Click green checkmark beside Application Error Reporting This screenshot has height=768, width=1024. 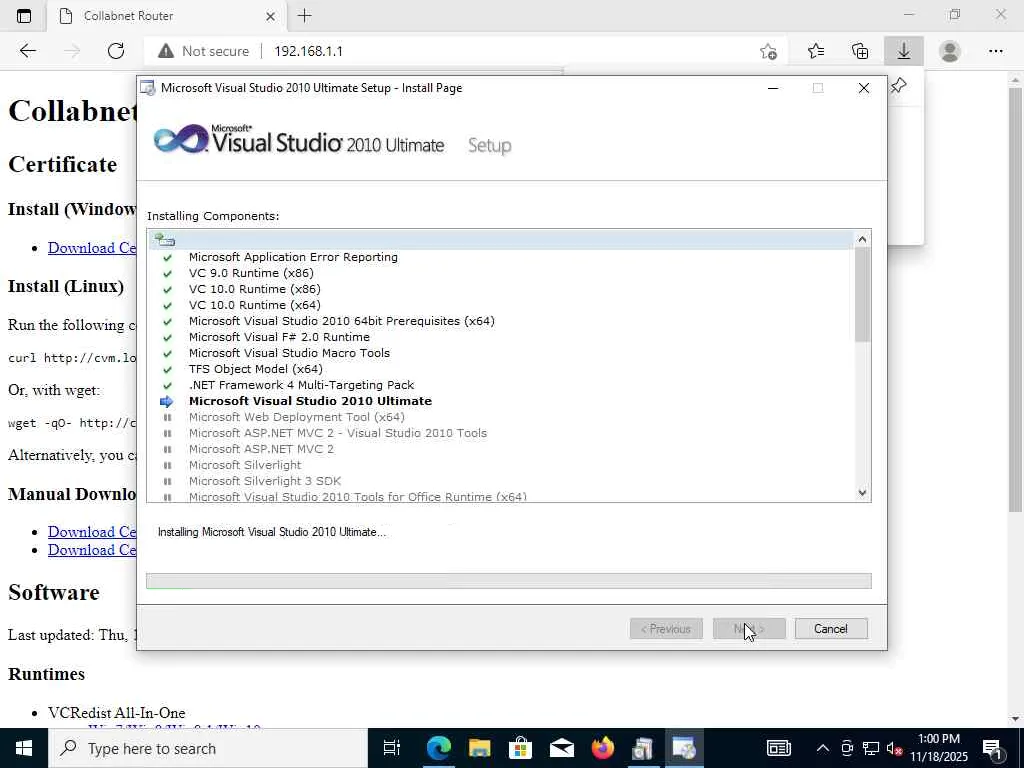[x=167, y=257]
